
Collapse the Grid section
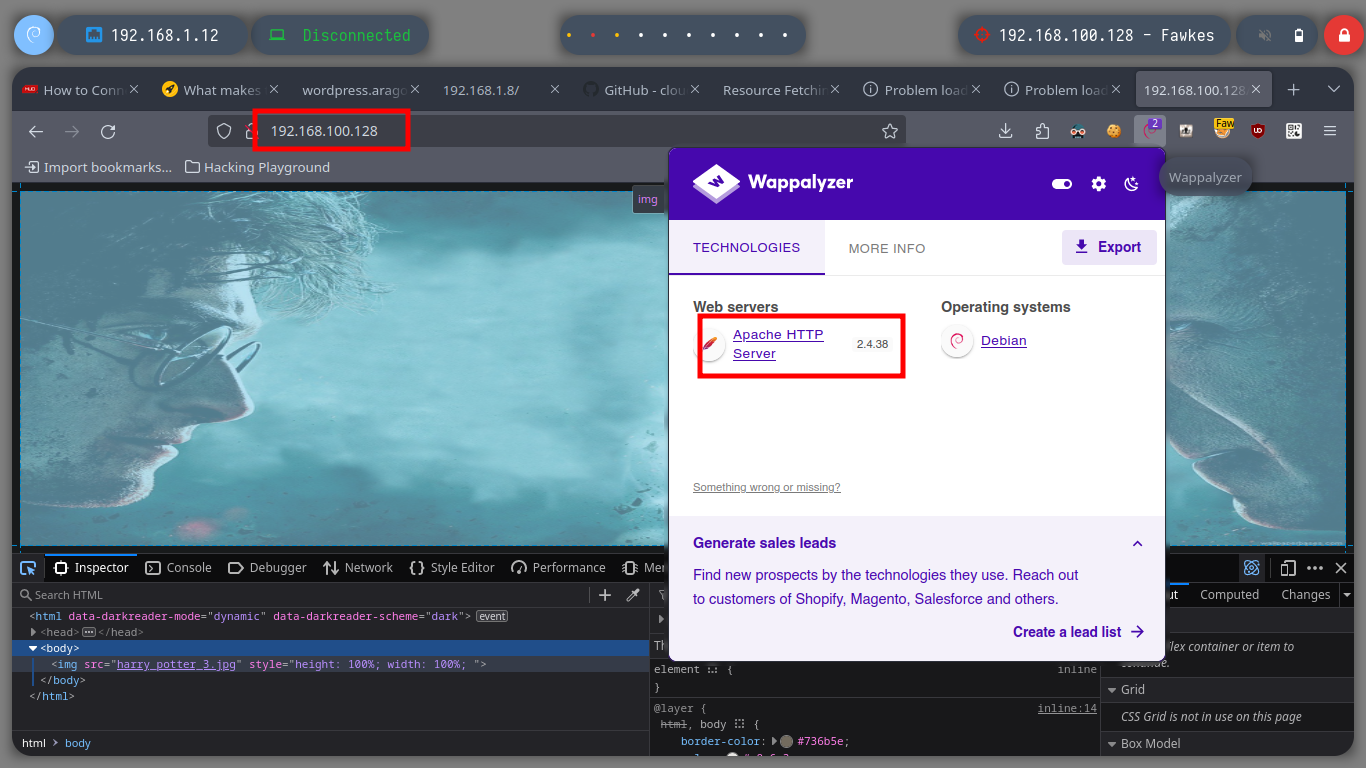(1111, 690)
